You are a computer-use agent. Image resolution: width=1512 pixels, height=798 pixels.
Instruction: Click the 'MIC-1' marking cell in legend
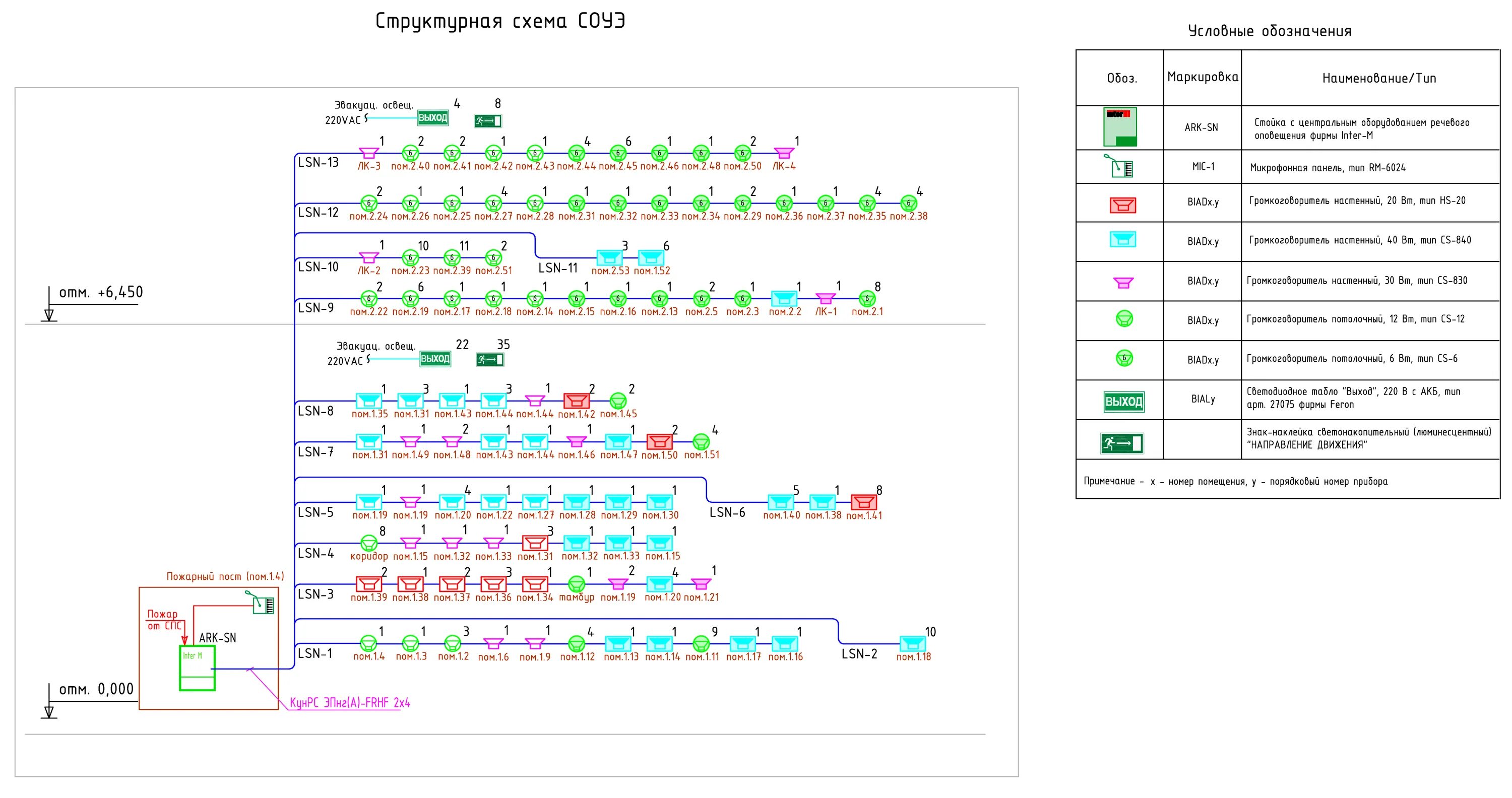(x=1203, y=167)
